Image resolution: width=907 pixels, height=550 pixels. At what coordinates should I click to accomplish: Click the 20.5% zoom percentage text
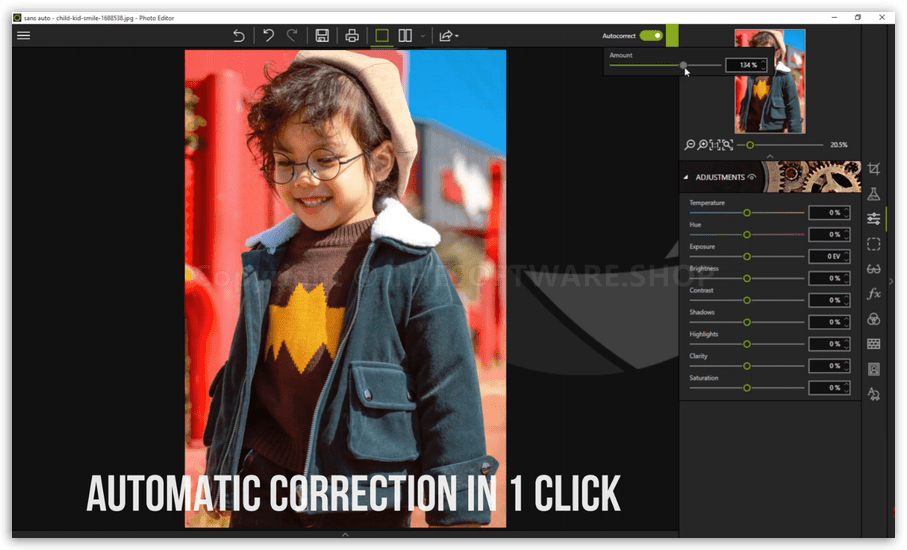click(x=839, y=145)
